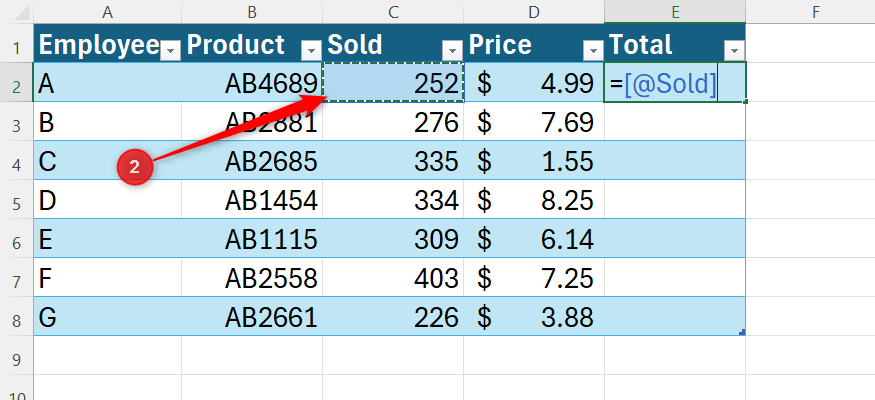The width and height of the screenshot is (875, 400).
Task: Select product cell AB2685
Action: 252,161
